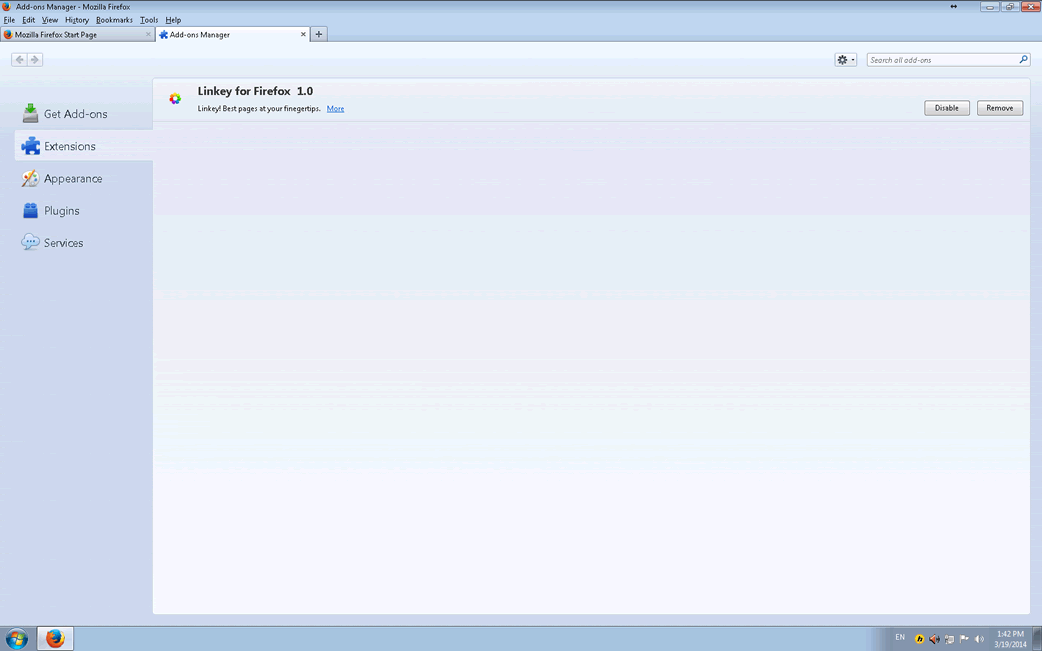Click the Search all add-ons field
The height and width of the screenshot is (651, 1042).
(x=940, y=60)
